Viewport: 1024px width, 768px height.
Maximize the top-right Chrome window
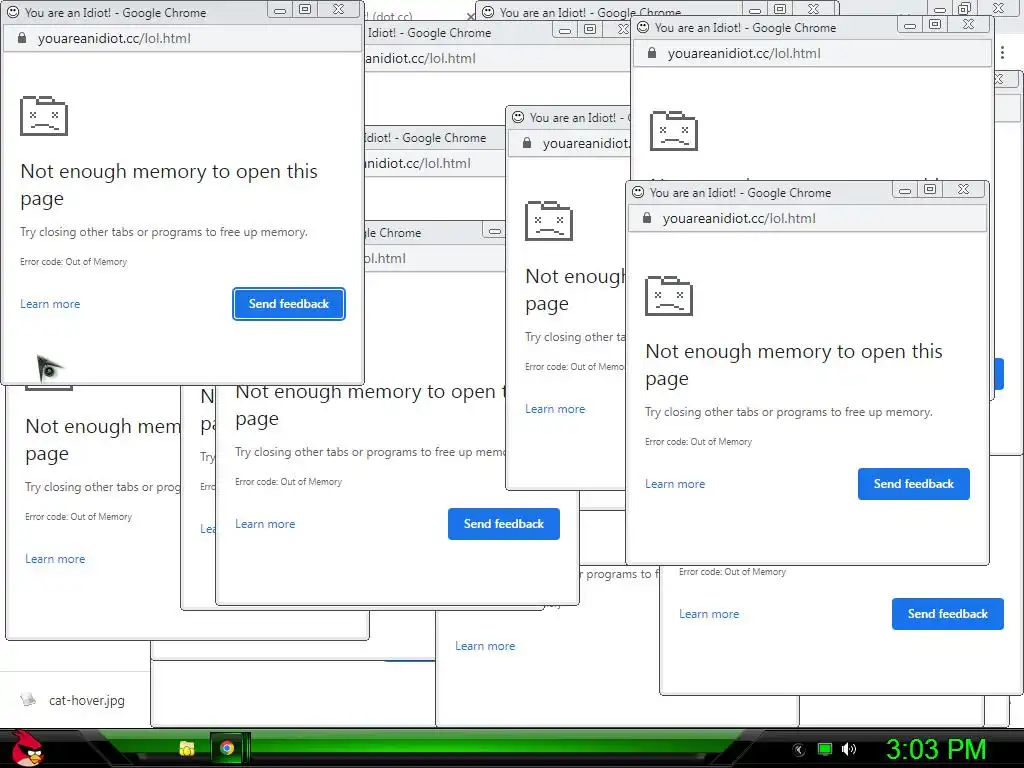point(935,24)
